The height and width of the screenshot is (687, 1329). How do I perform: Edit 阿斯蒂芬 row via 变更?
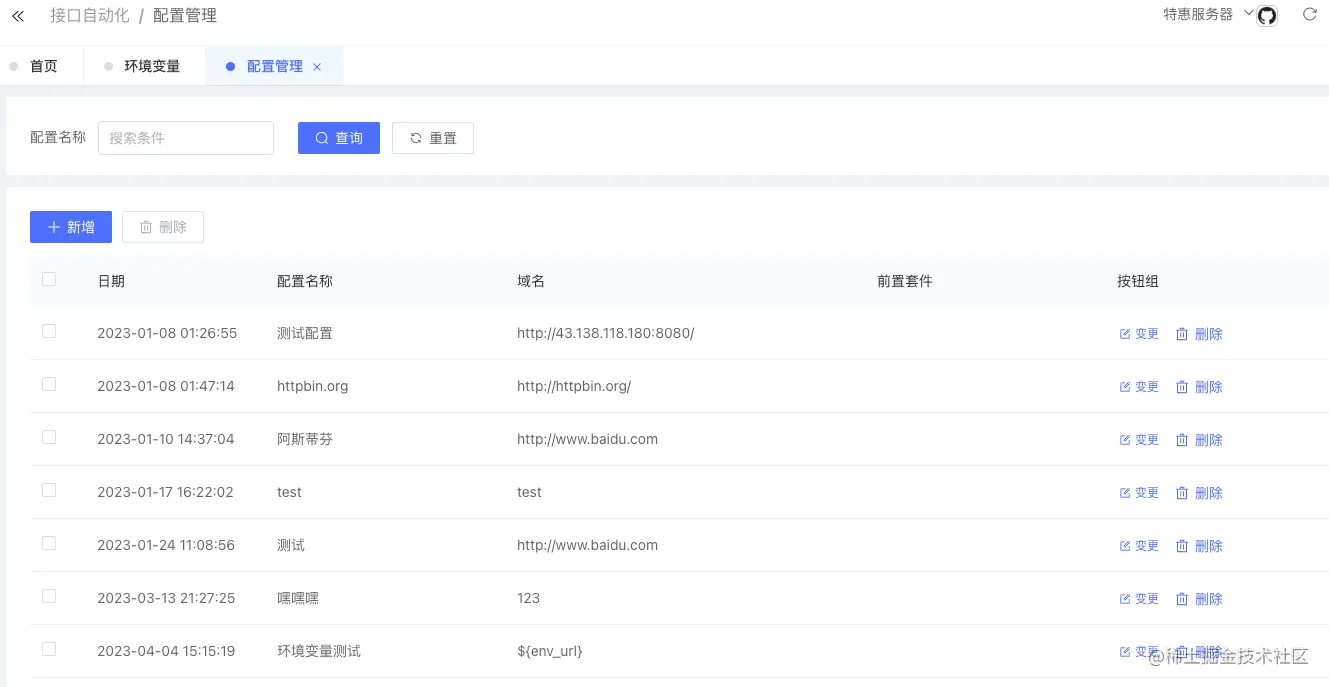tap(1139, 440)
